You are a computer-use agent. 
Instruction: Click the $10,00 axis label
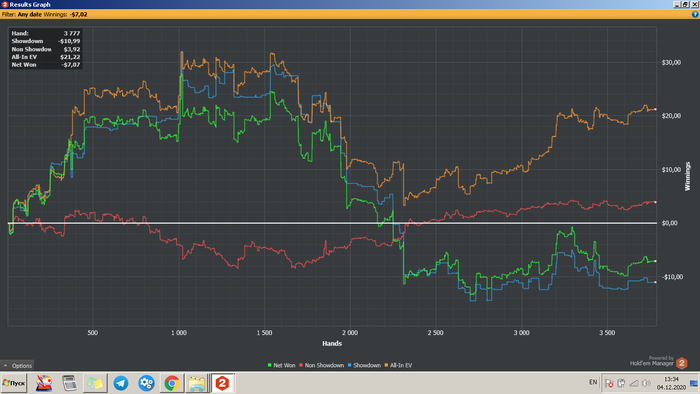671,170
